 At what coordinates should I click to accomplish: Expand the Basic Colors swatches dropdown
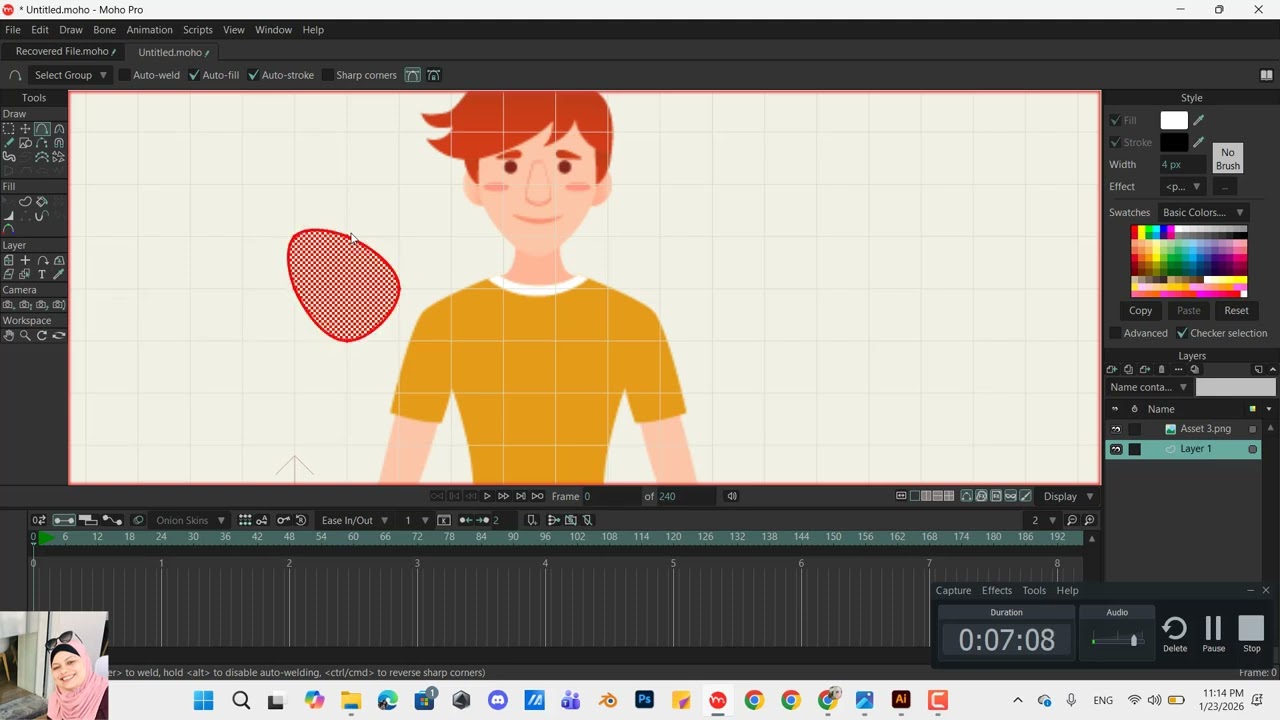coord(1203,212)
